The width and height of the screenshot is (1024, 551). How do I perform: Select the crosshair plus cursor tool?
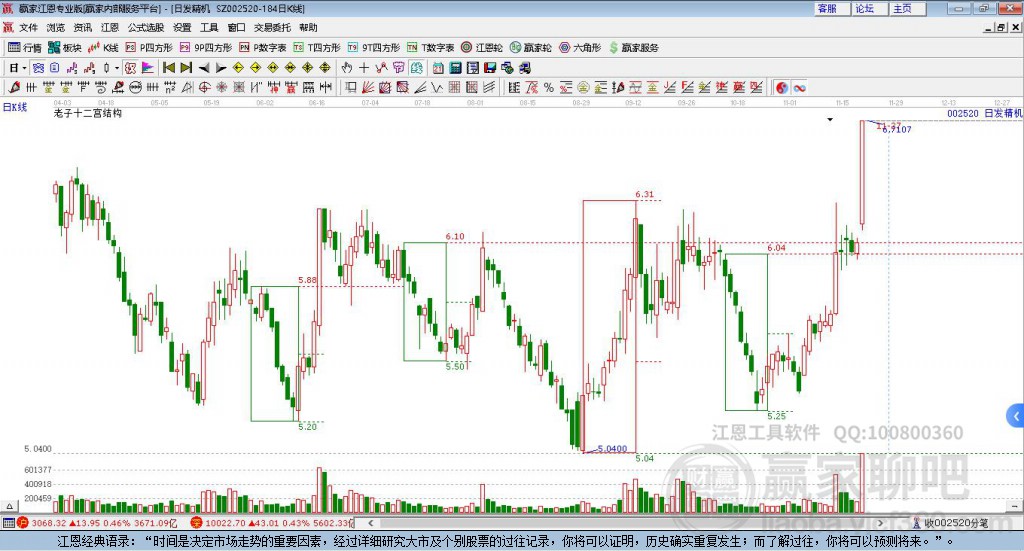[x=364, y=68]
